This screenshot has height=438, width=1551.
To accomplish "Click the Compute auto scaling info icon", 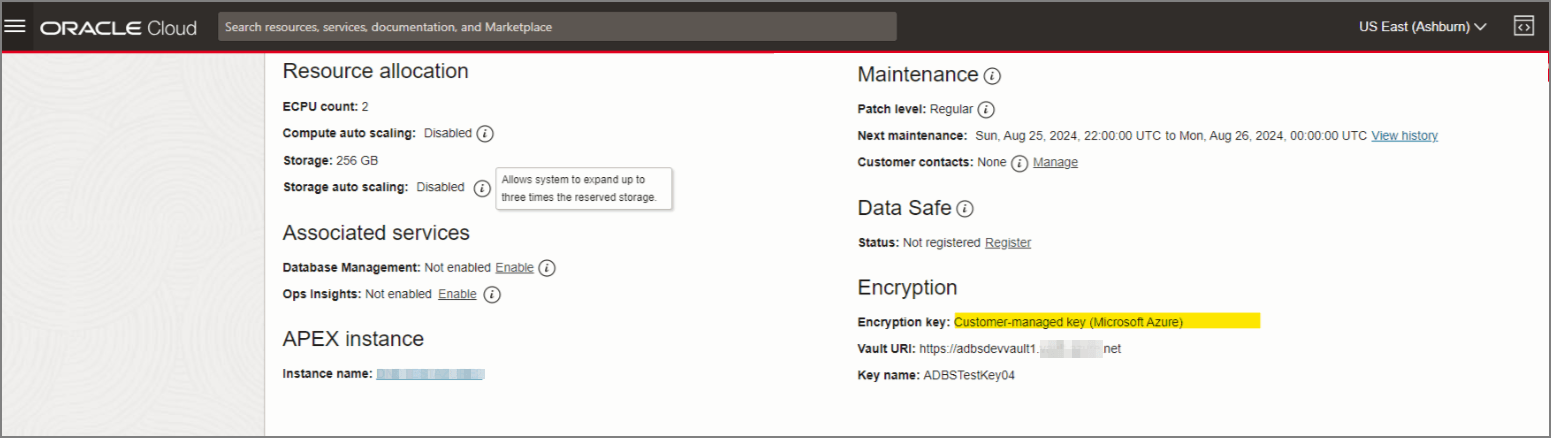I will 485,134.
